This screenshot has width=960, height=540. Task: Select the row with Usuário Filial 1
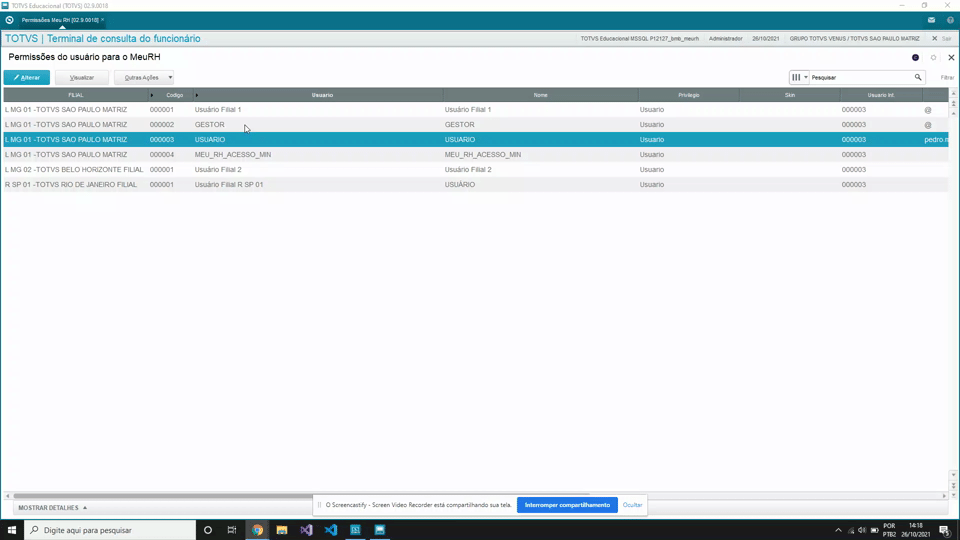[476, 110]
